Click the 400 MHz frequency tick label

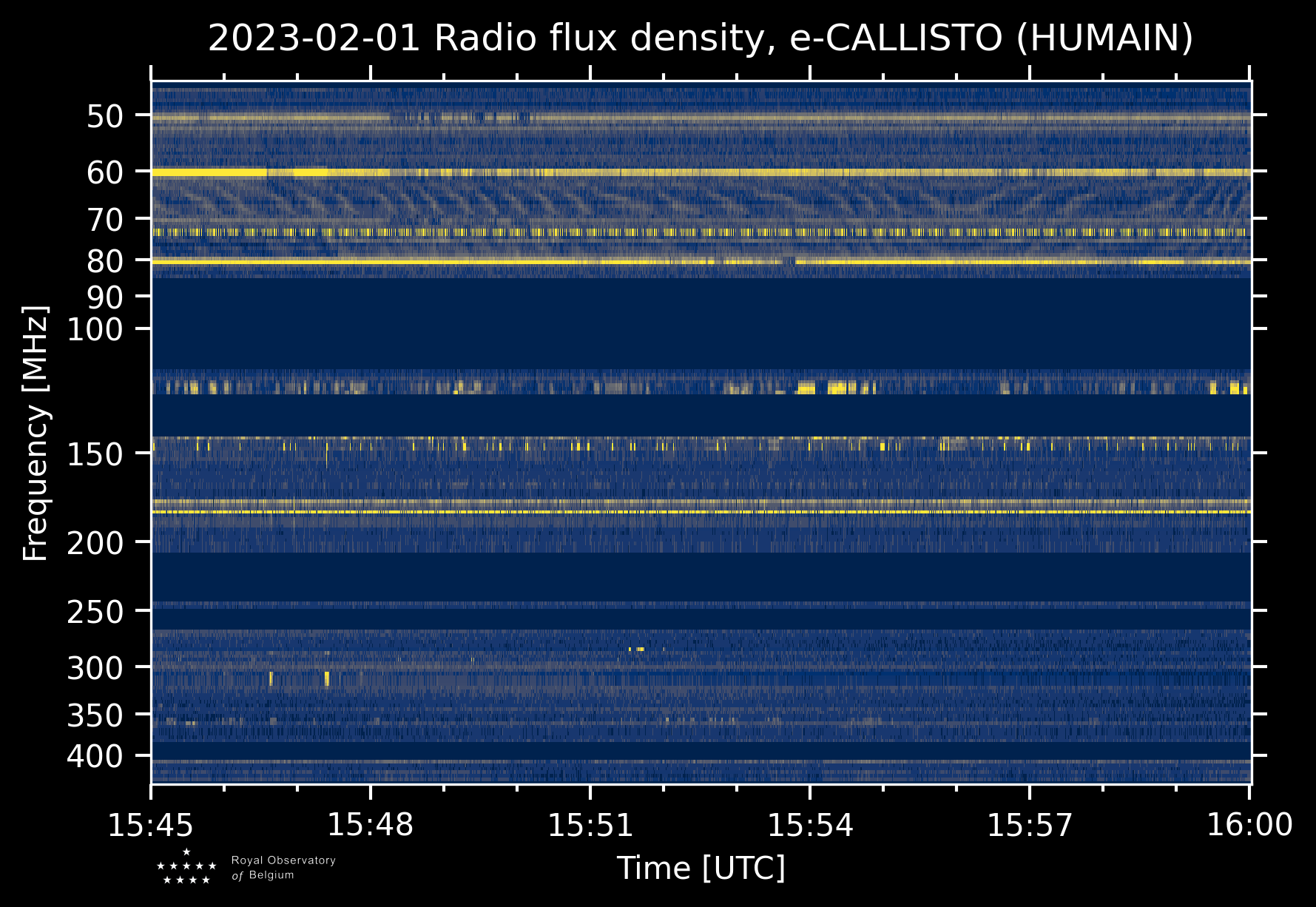[95, 756]
